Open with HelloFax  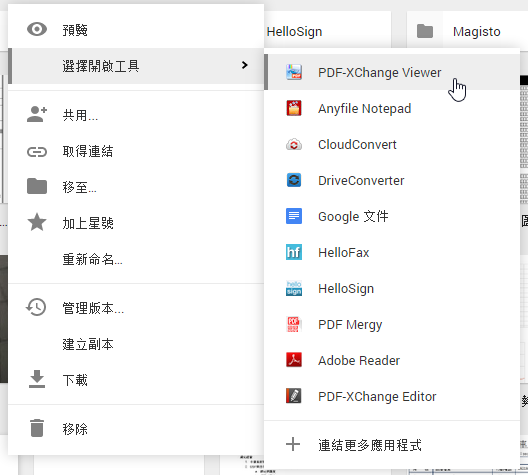[392, 252]
